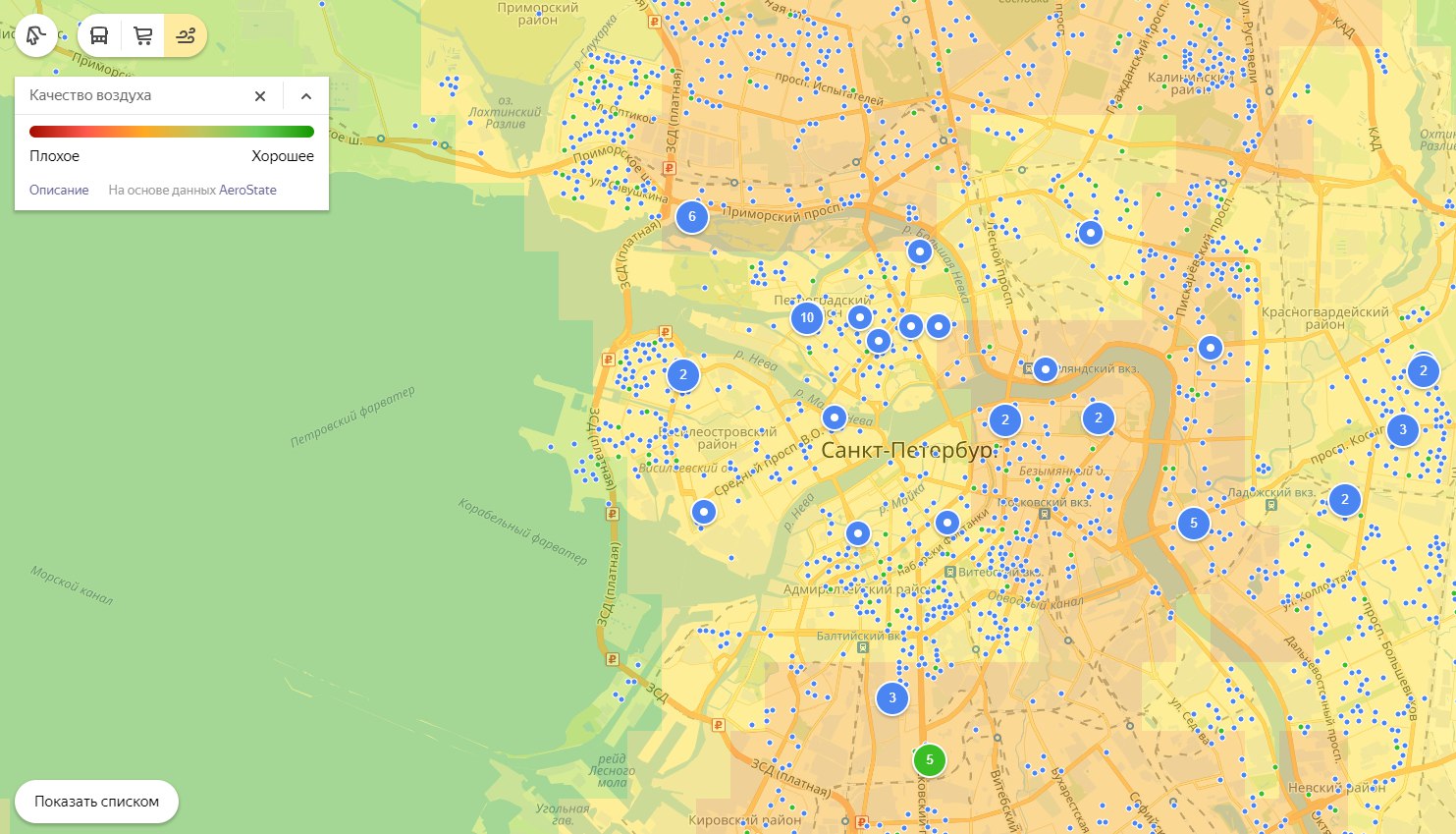The image size is (1456, 834).
Task: Click the Петроградский район label
Action: click(x=823, y=306)
